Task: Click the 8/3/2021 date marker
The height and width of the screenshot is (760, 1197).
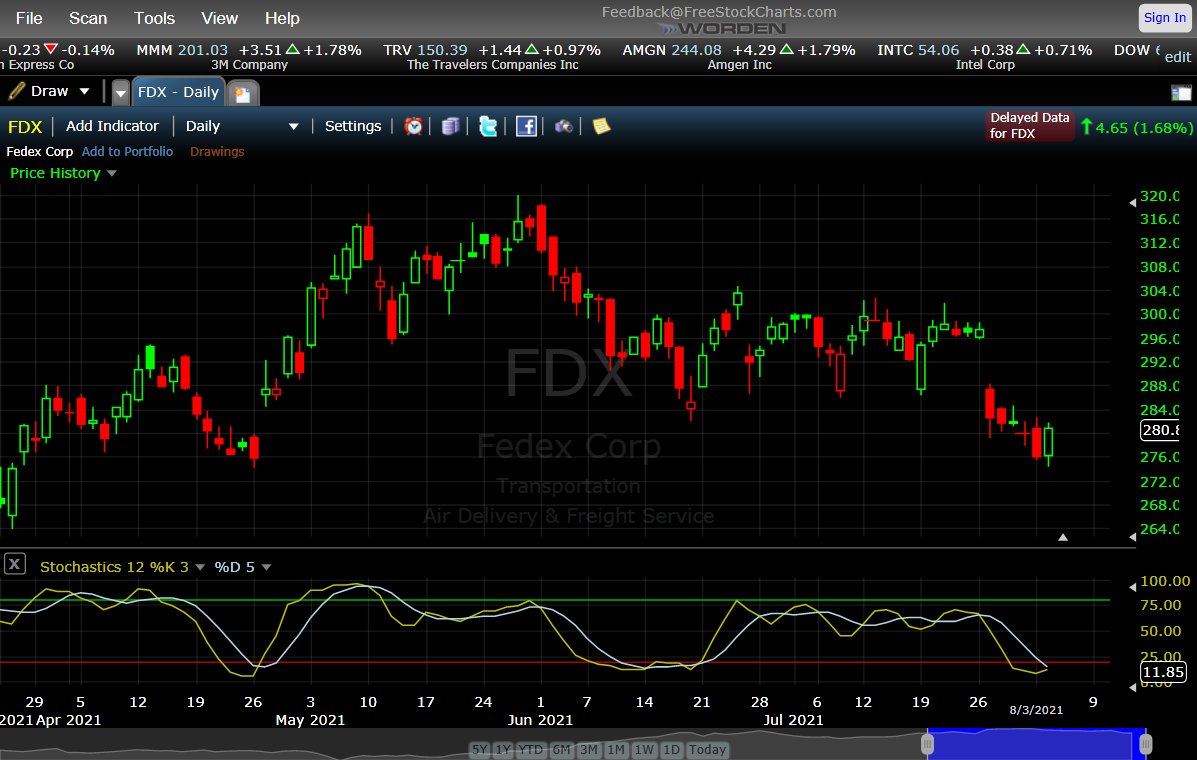Action: [x=1036, y=710]
